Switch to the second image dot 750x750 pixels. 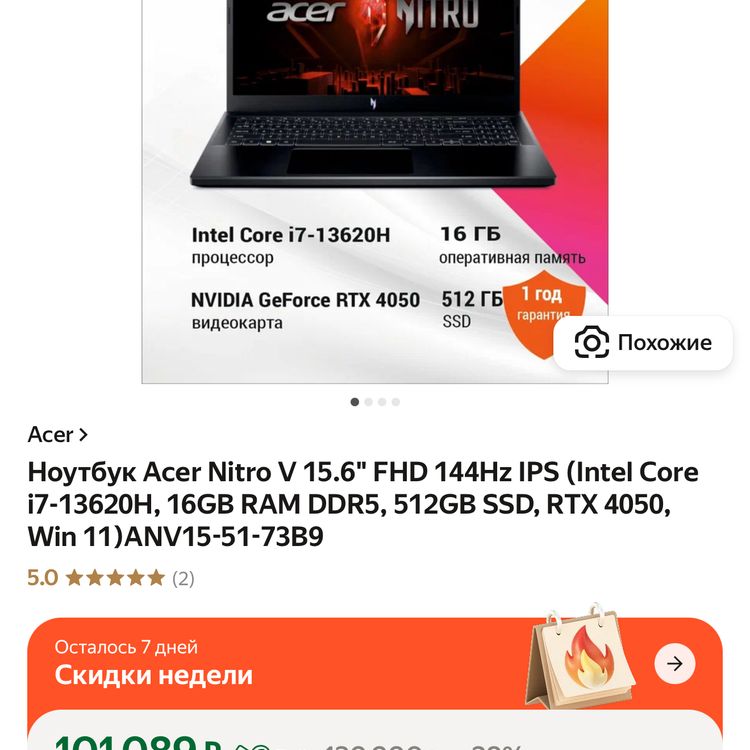[368, 402]
